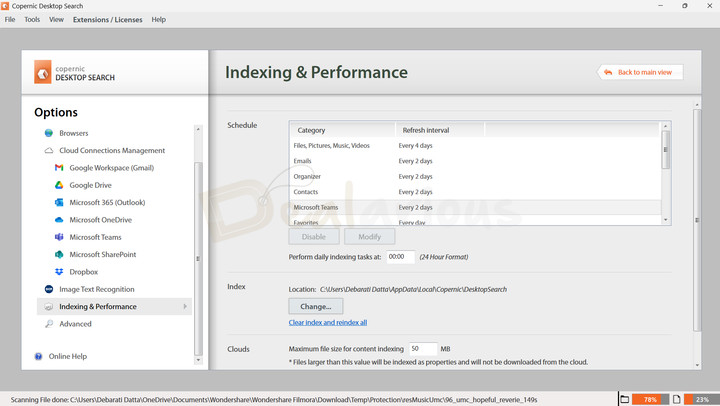Select Image Text Recognition option
Viewport: 720px width, 406px height.
tap(96, 289)
